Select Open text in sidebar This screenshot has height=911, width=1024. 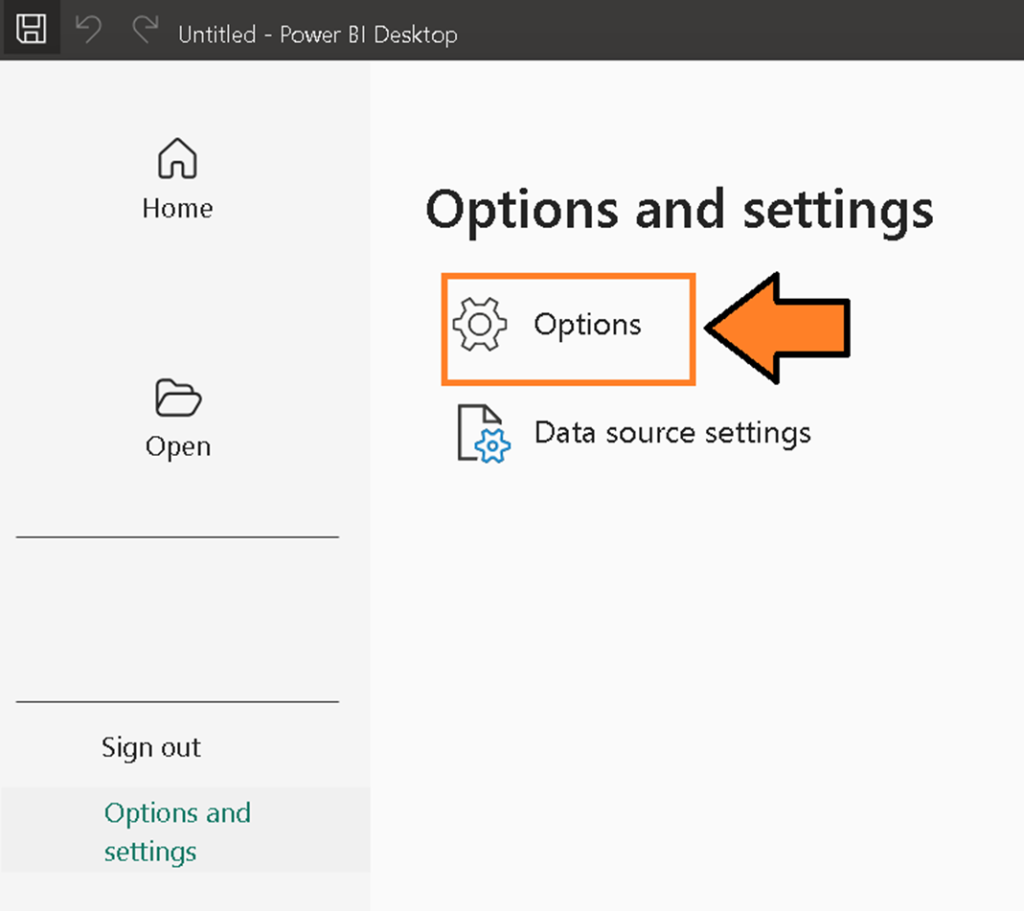click(x=178, y=447)
